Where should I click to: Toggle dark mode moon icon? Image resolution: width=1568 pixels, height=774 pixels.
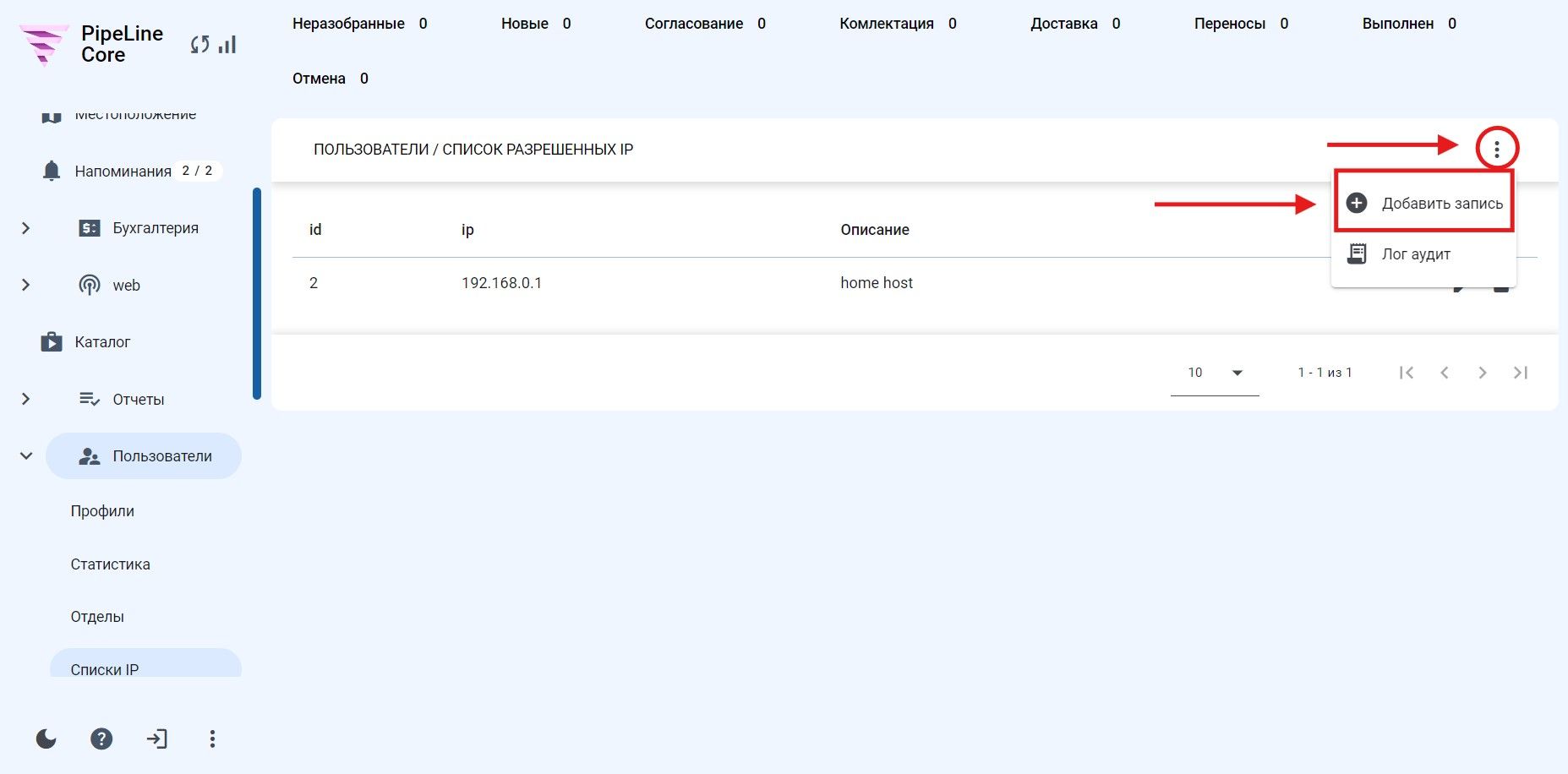(x=46, y=739)
